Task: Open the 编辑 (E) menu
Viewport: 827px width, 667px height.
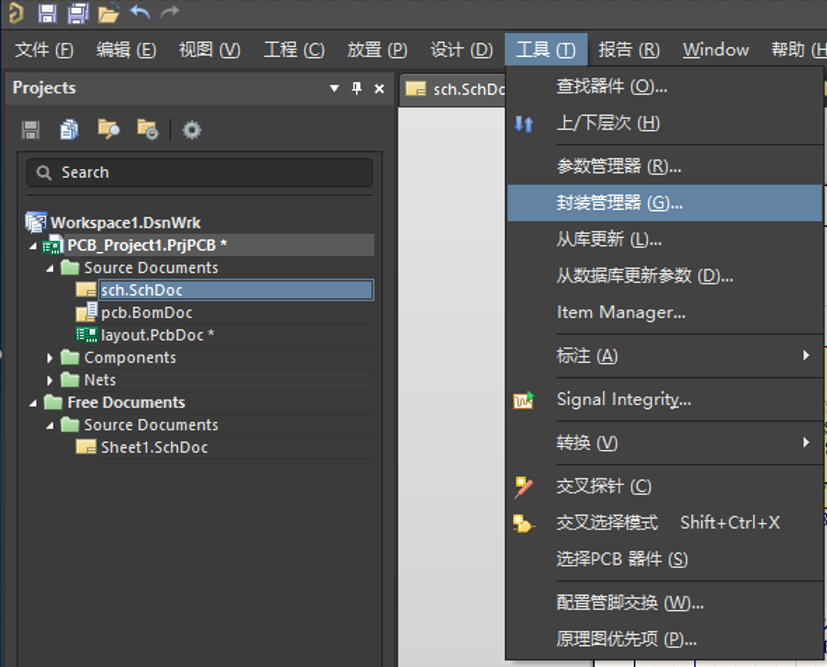Action: (x=126, y=50)
